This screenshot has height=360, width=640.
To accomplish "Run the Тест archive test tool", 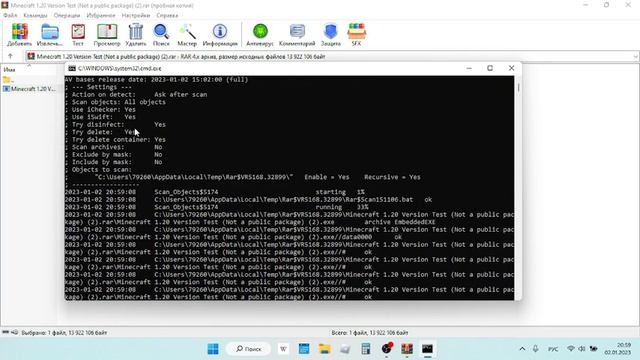I will tap(78, 34).
